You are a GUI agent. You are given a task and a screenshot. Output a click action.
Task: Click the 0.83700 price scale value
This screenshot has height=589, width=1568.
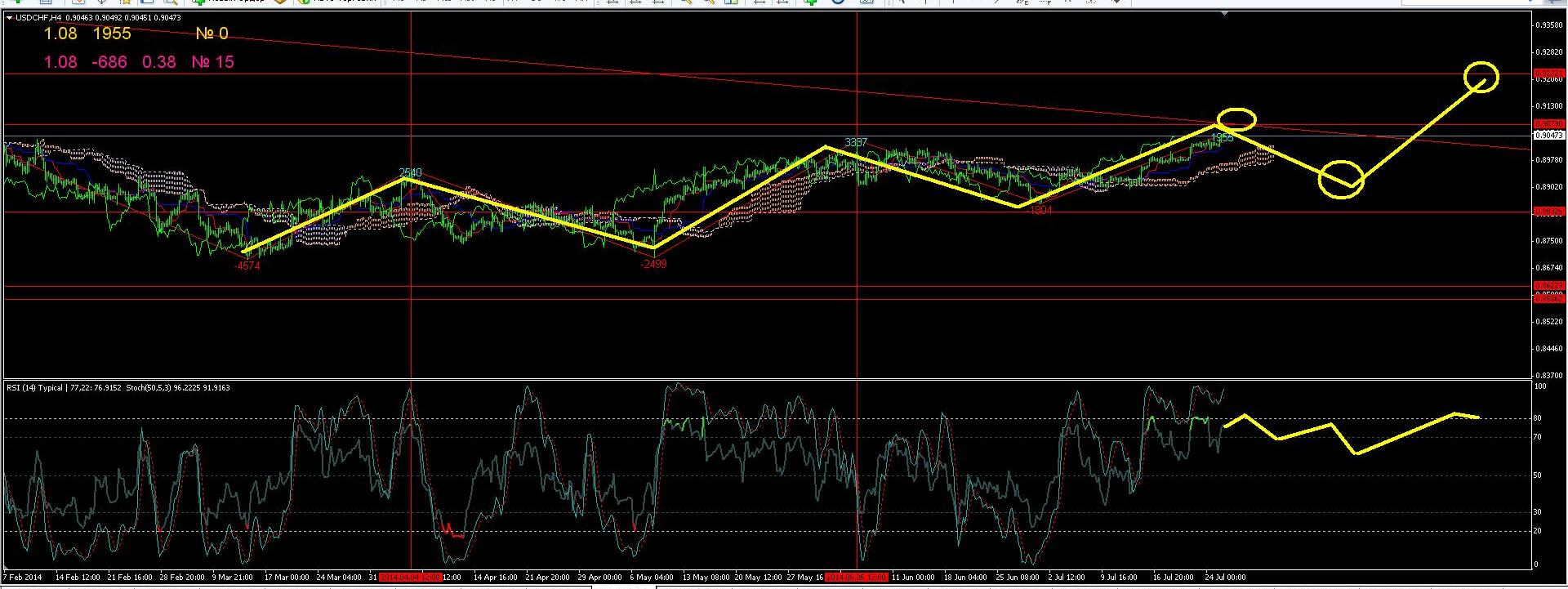coord(1549,376)
